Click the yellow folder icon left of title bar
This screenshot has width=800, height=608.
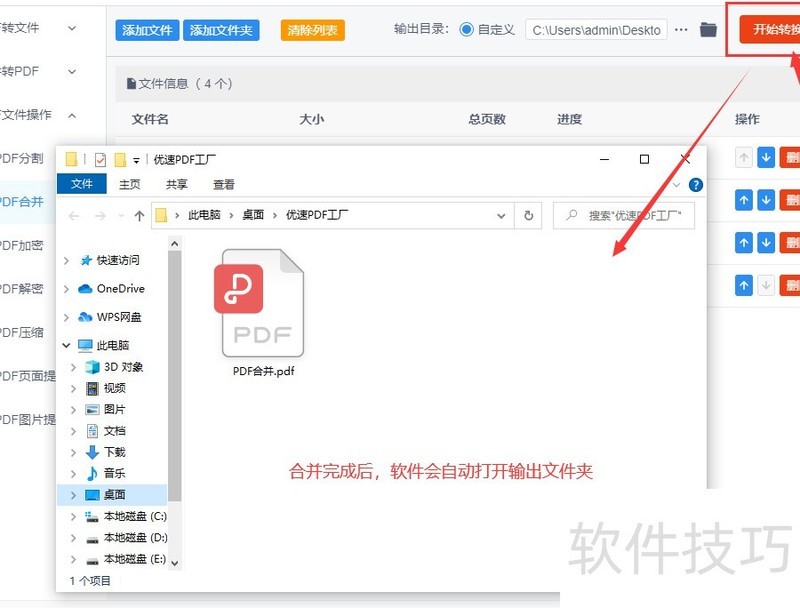tap(71, 160)
